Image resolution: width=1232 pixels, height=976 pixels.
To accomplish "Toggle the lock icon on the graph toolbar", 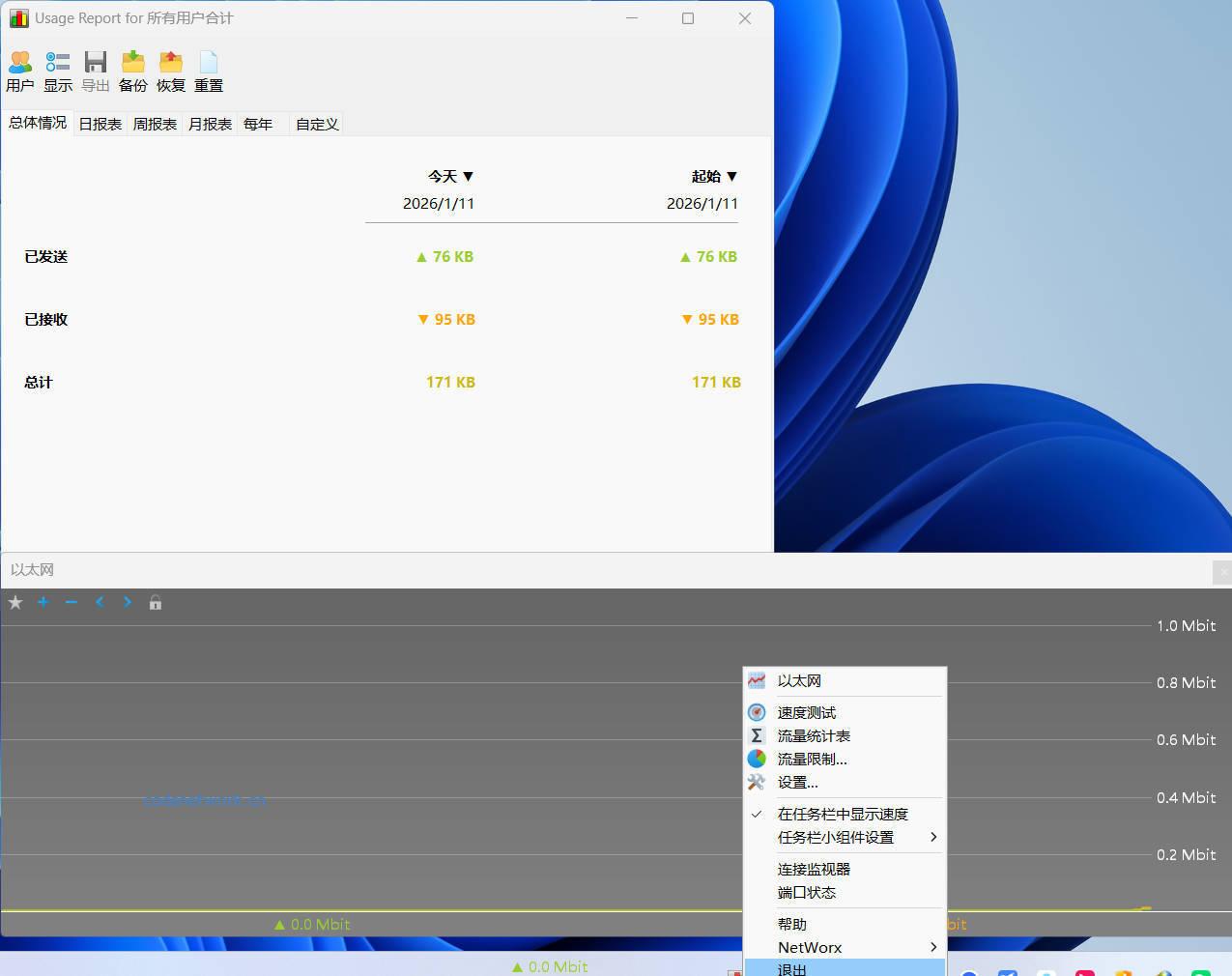I will tap(155, 602).
